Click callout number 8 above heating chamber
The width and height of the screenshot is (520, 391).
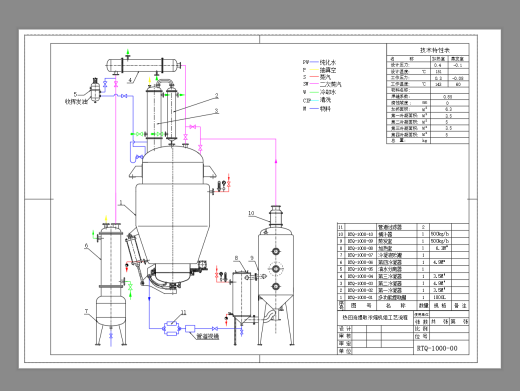pyautogui.click(x=236, y=258)
